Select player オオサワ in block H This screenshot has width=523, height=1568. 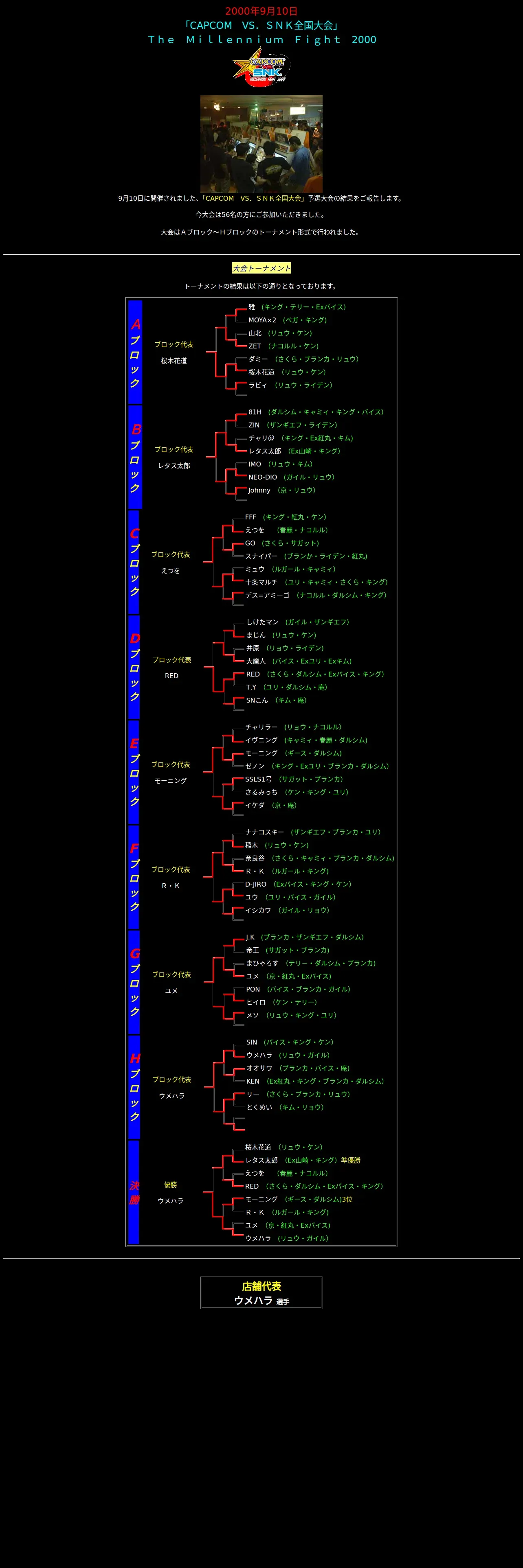(259, 1068)
